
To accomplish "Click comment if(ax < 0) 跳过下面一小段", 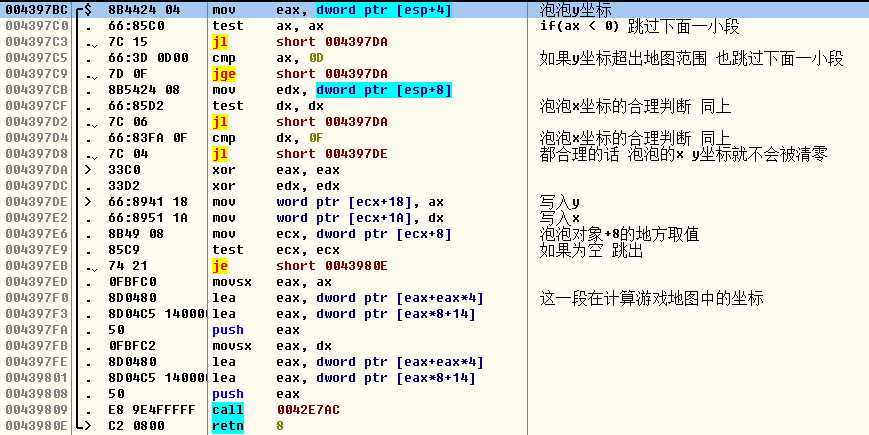I will pyautogui.click(x=639, y=26).
